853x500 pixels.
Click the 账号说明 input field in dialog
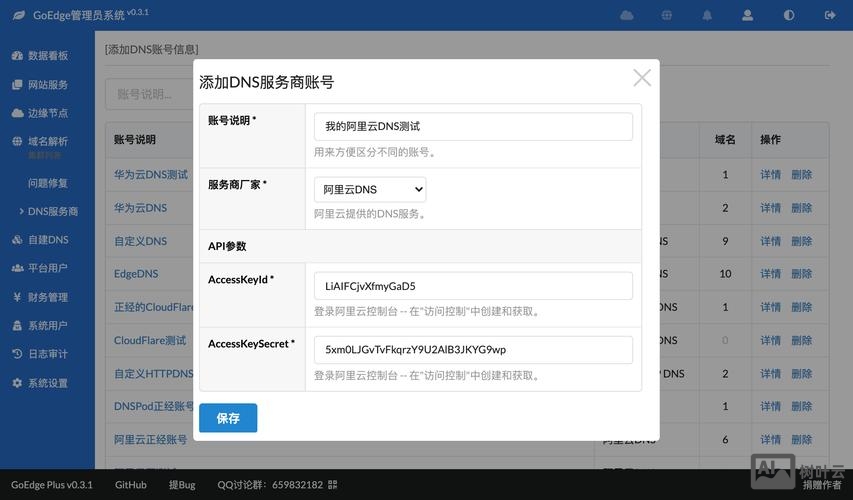473,126
